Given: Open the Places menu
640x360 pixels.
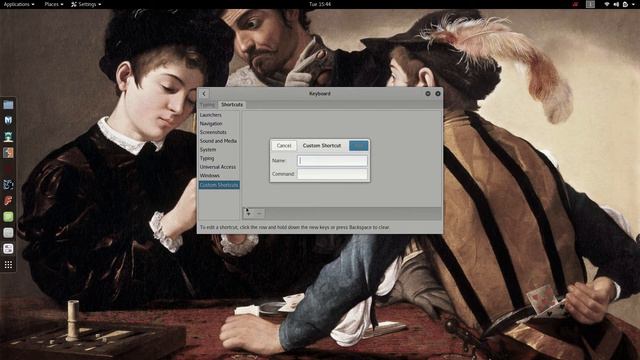Looking at the screenshot, I should point(54,4).
